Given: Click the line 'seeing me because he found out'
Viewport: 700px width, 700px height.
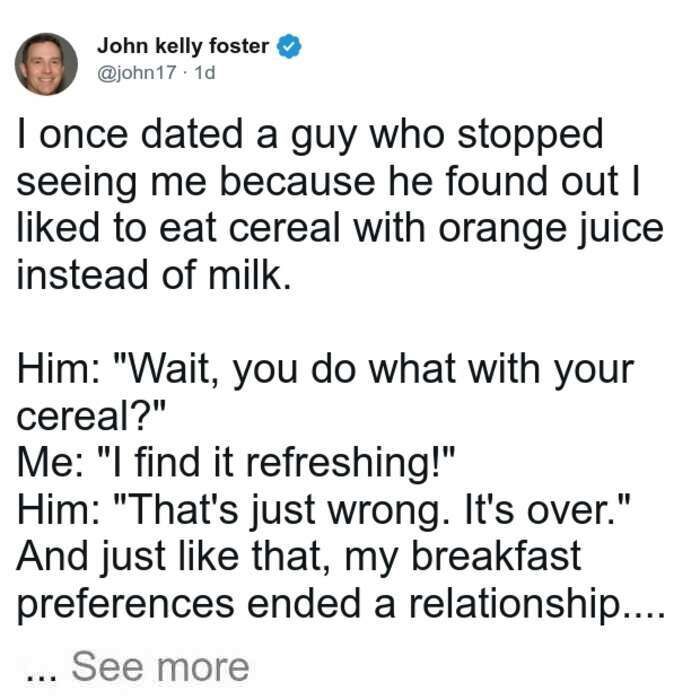Looking at the screenshot, I should pos(329,183).
